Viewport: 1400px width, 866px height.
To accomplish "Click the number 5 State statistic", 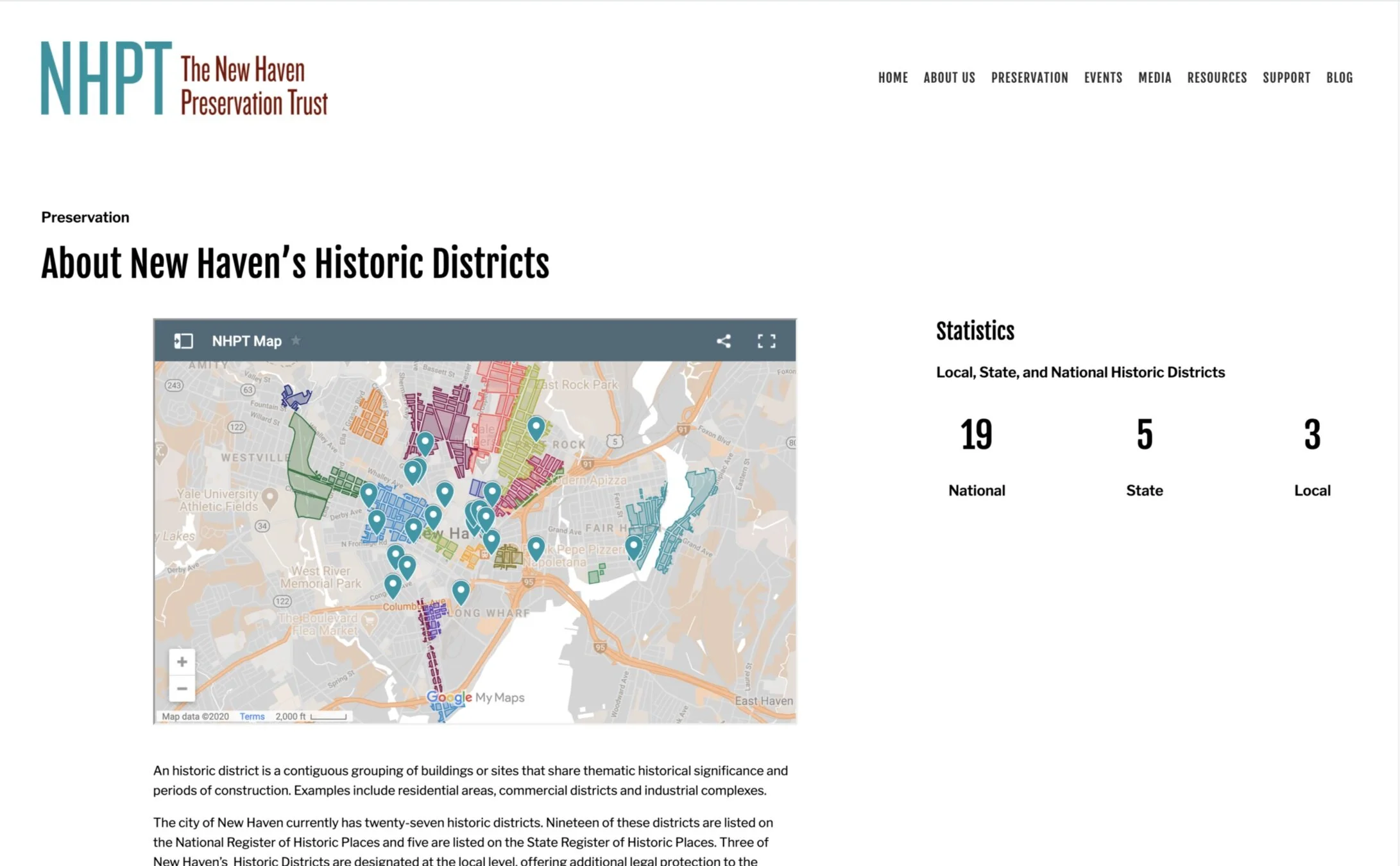I will [1145, 435].
